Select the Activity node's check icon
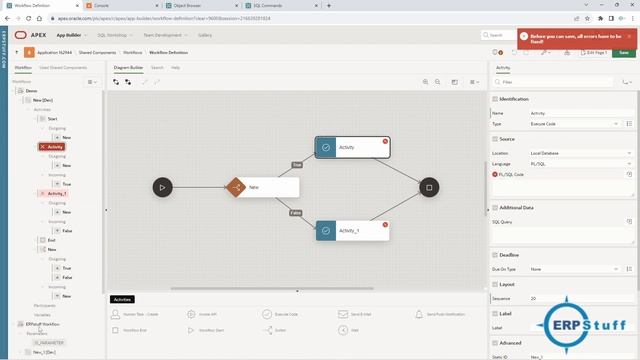The image size is (640, 360). click(326, 147)
